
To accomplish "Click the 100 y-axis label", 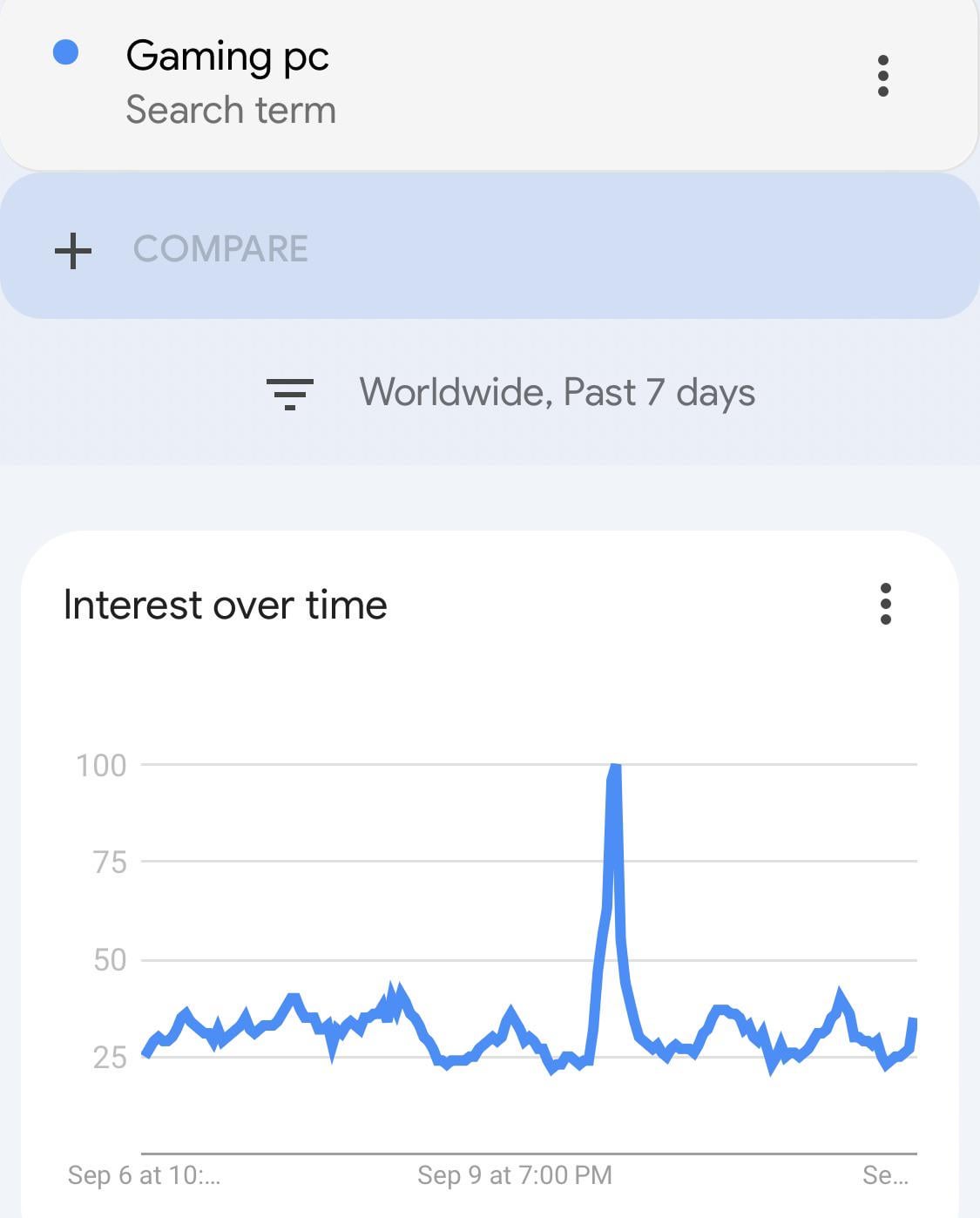I will point(101,766).
